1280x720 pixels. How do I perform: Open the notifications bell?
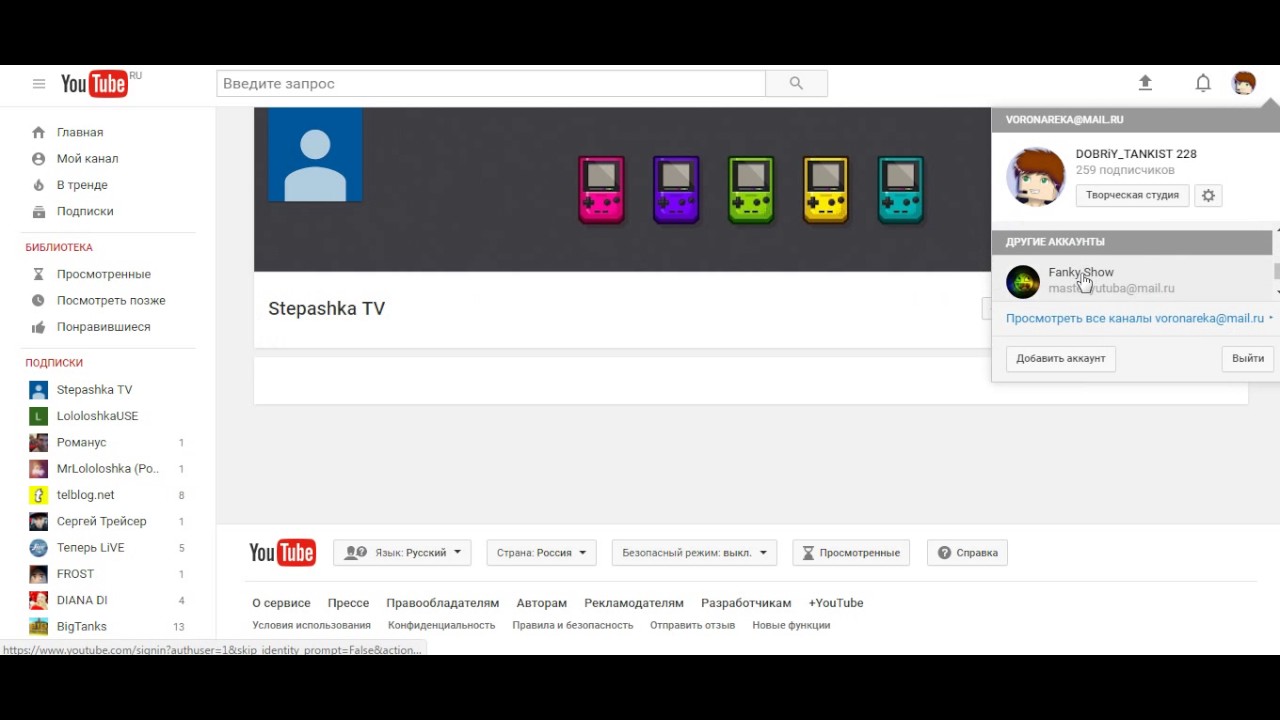pyautogui.click(x=1203, y=83)
